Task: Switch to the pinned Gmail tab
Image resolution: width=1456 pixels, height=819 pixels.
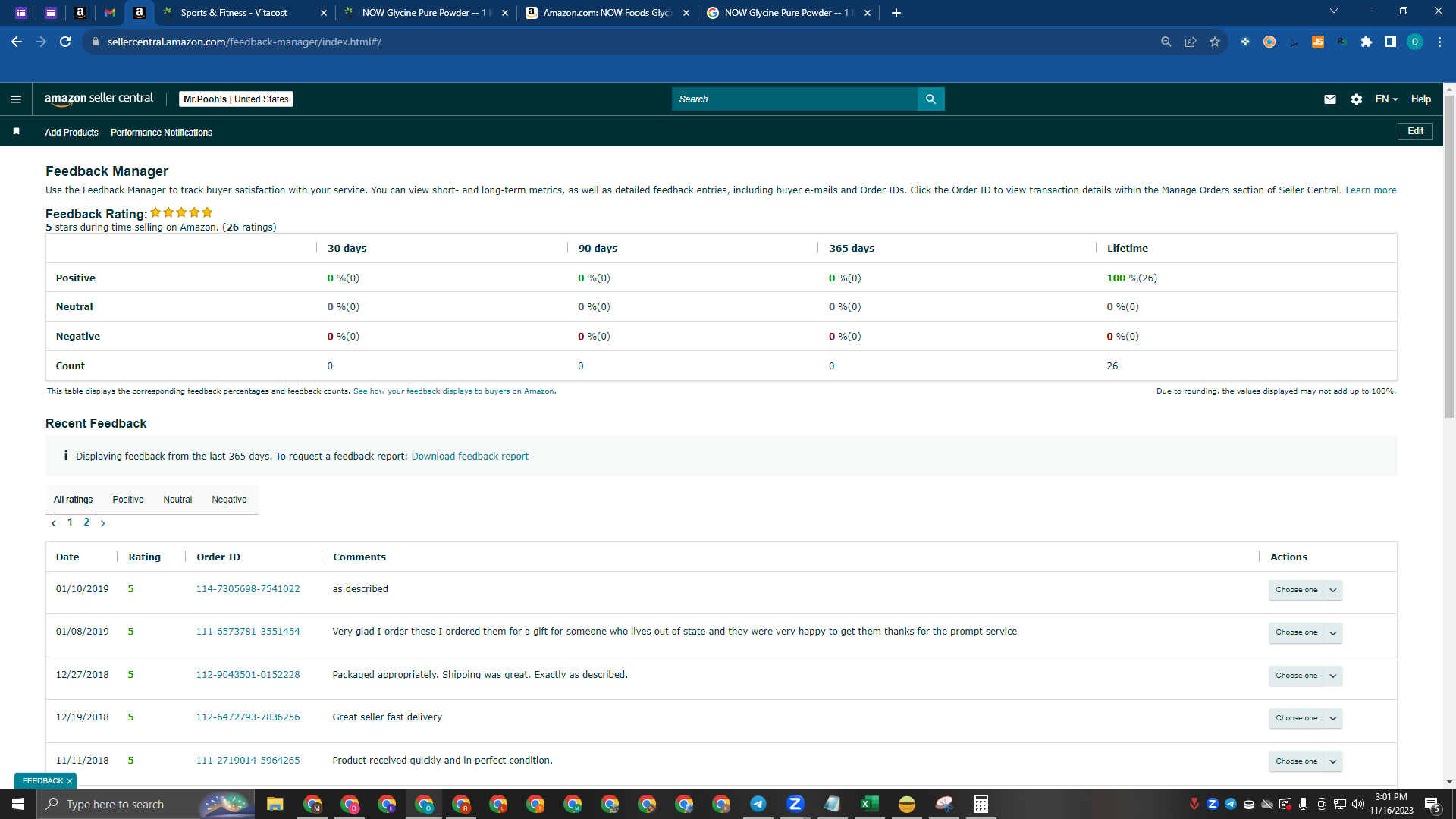Action: point(110,13)
